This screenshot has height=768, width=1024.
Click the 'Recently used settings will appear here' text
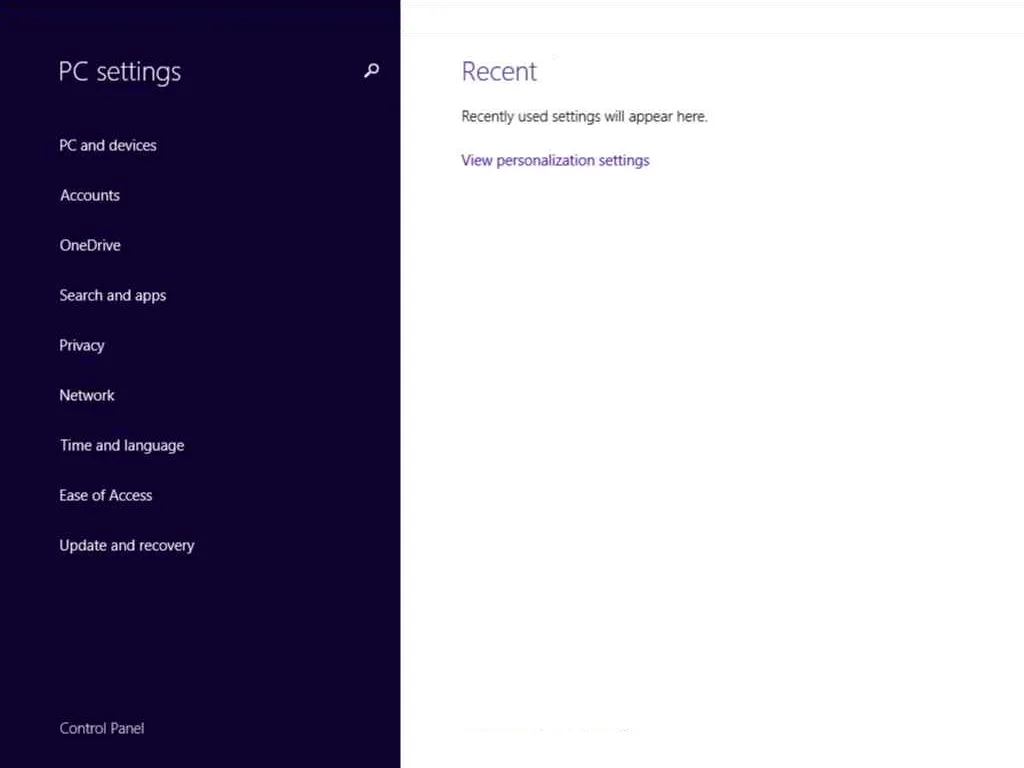point(584,116)
